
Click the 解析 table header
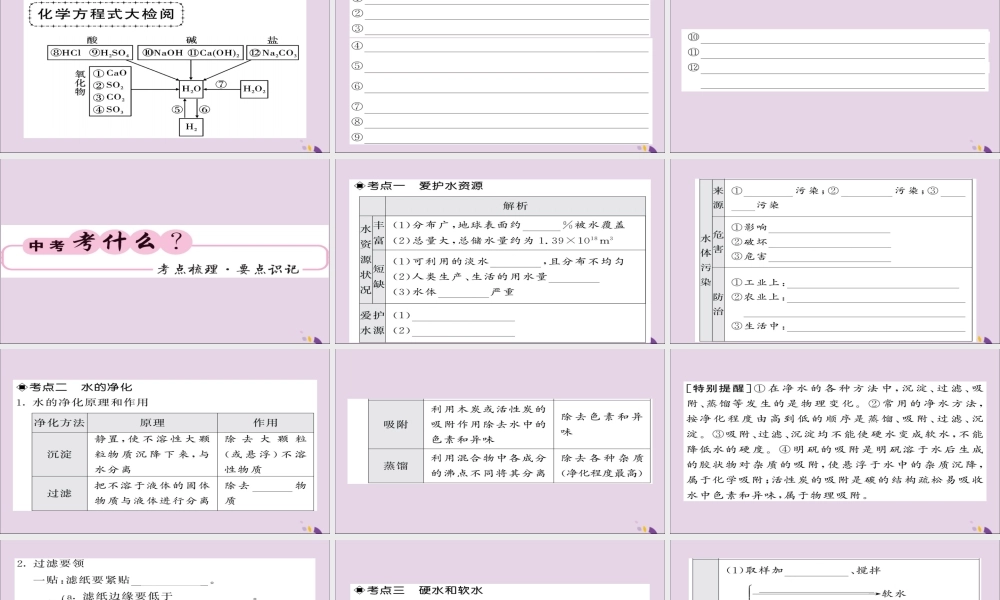[x=515, y=205]
